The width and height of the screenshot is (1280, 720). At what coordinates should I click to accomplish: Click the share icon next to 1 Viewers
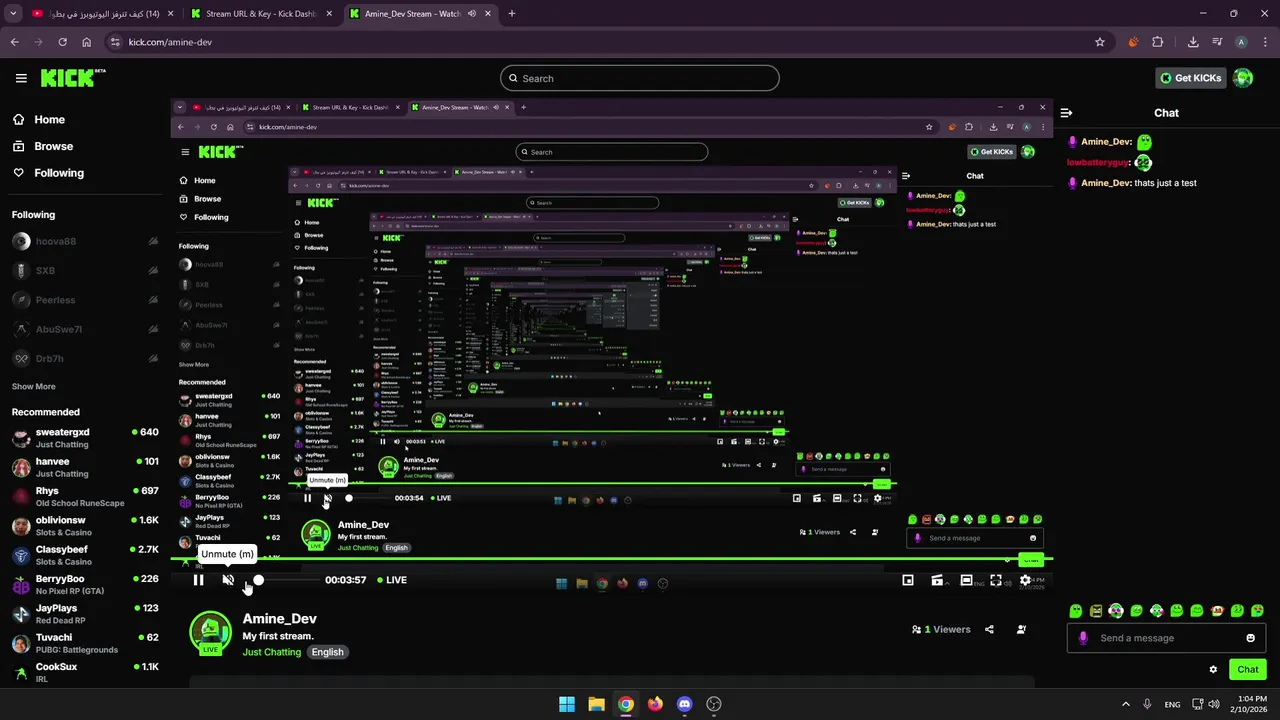click(989, 630)
